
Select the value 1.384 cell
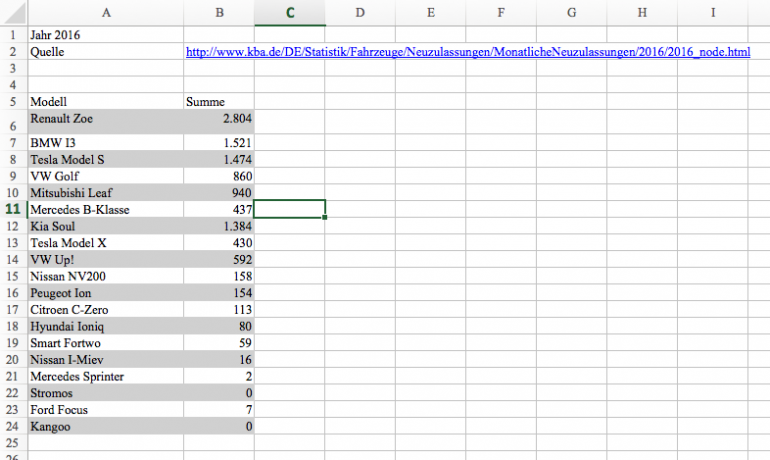[219, 226]
